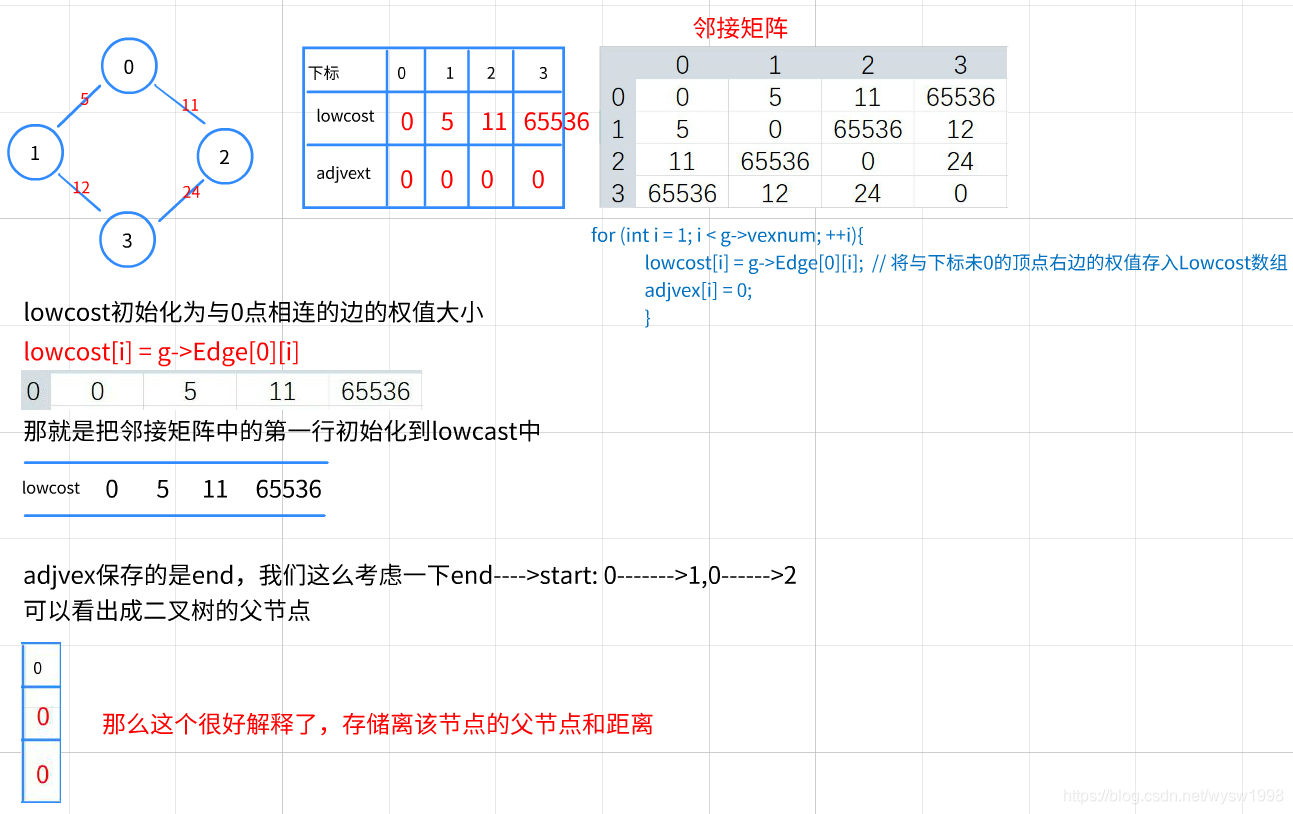Click the red 邻接矩阵 title
The image size is (1293, 814).
tap(741, 27)
